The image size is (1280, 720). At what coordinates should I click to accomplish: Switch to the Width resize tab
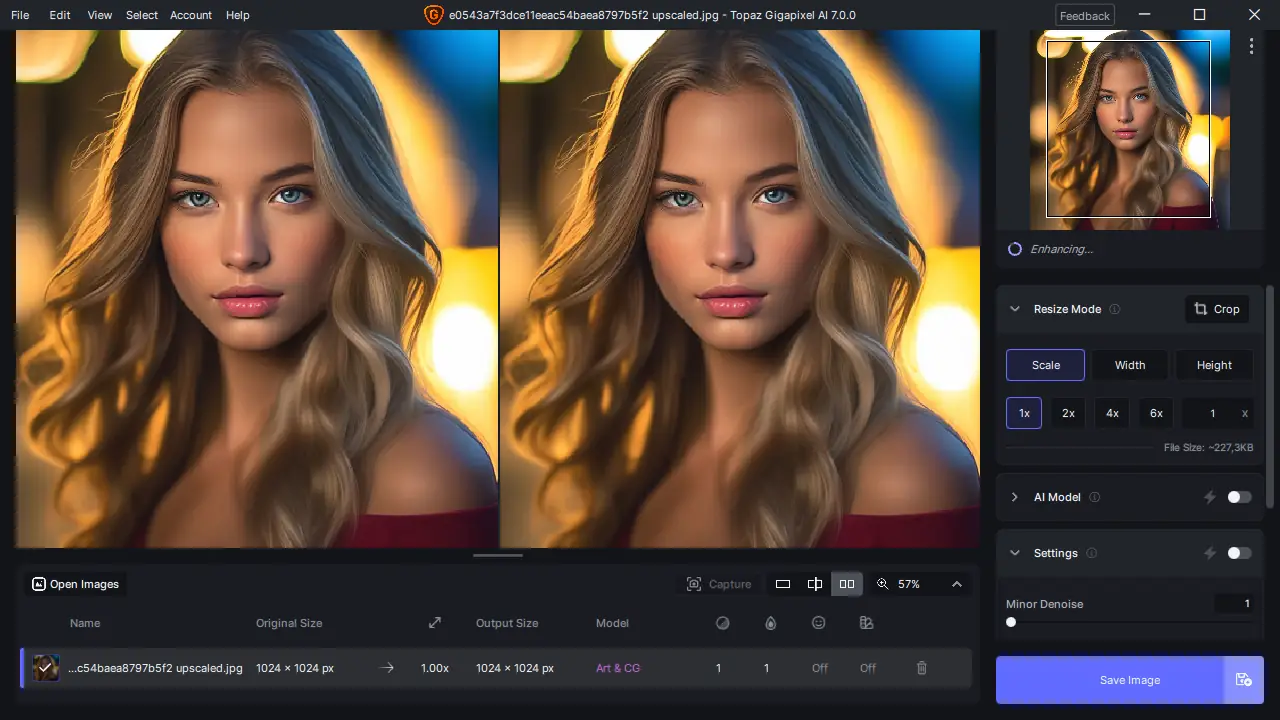click(1130, 365)
